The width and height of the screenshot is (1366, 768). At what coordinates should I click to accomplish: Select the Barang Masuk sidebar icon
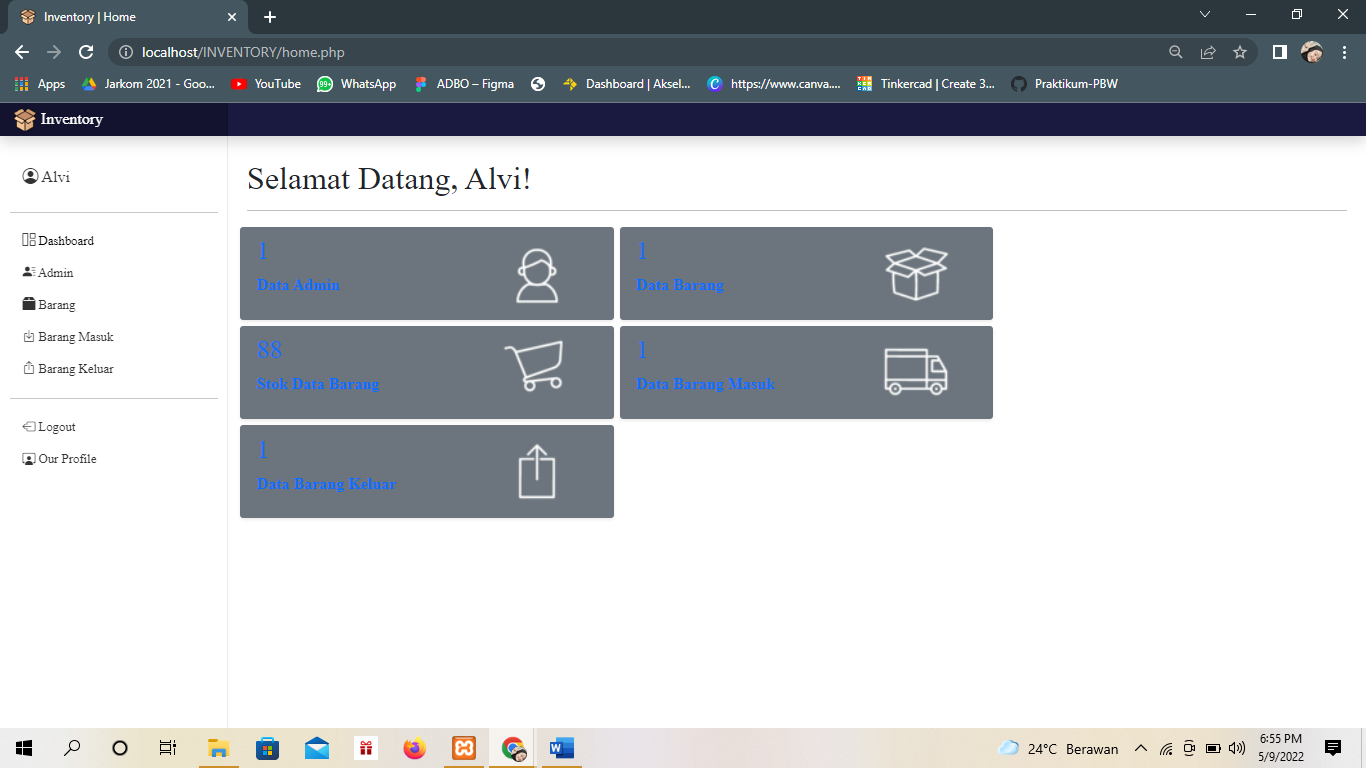28,337
